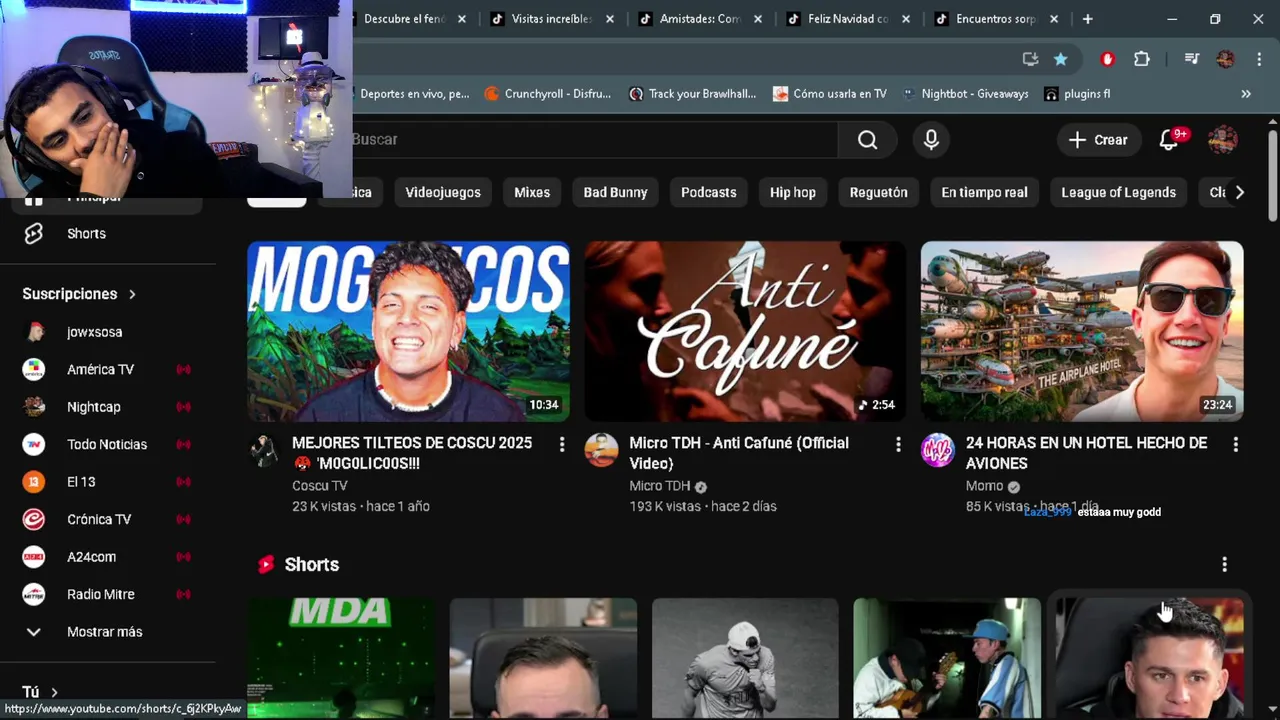This screenshot has height=720, width=1280.
Task: Play airplane hotel video thumbnail
Action: (x=1082, y=331)
